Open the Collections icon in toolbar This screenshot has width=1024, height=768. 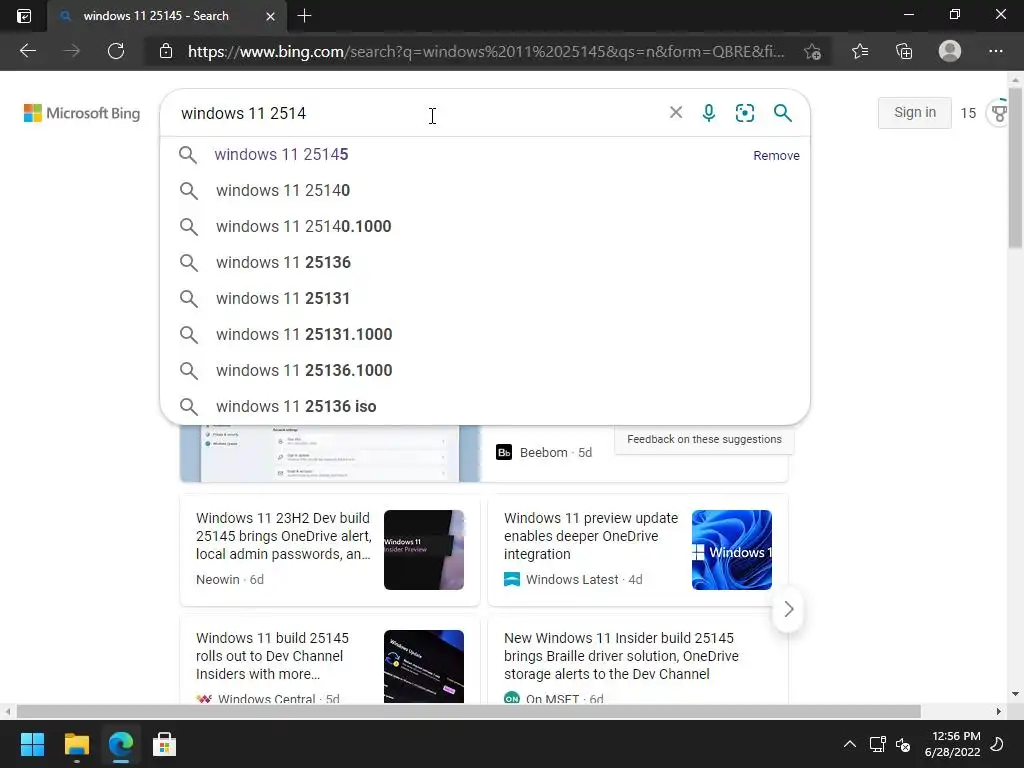(x=904, y=51)
